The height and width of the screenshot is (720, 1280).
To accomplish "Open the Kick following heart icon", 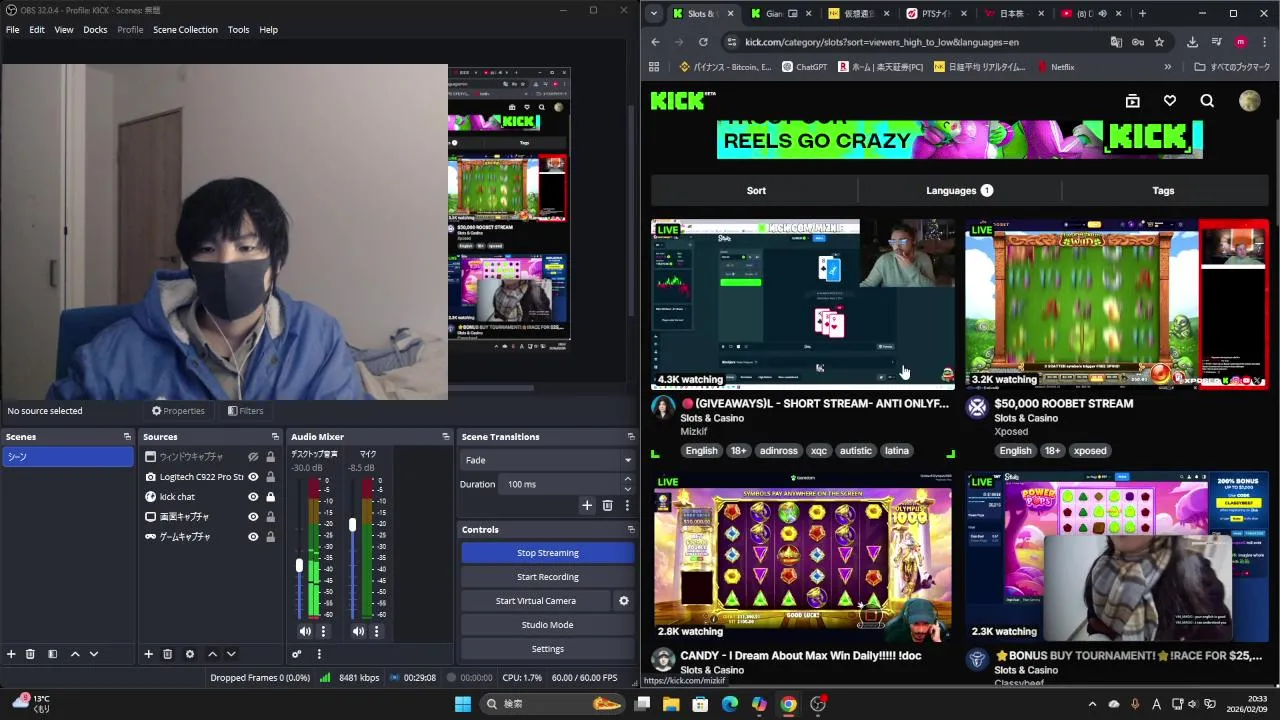I will 1170,101.
